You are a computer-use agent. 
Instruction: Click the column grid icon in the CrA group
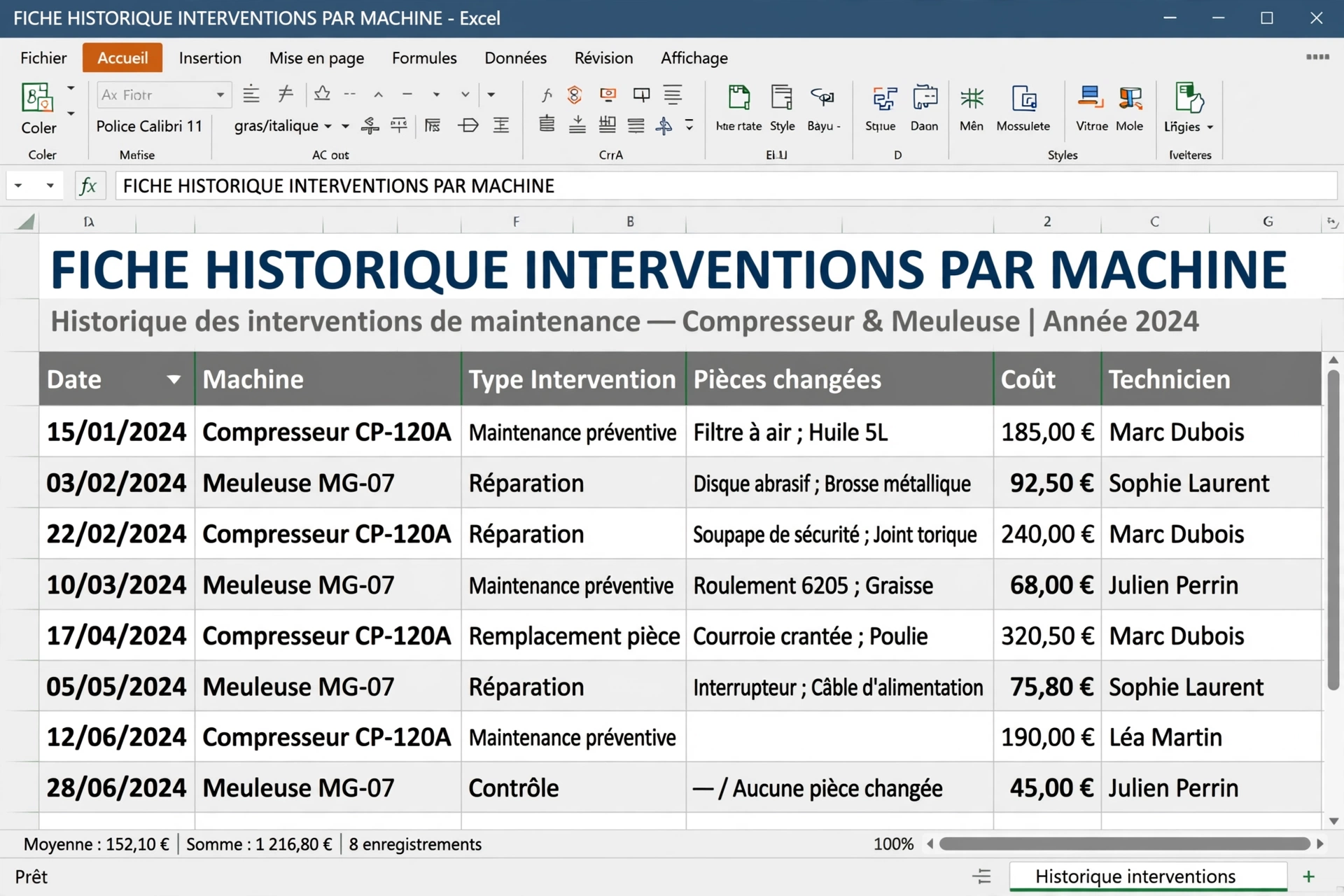point(608,125)
